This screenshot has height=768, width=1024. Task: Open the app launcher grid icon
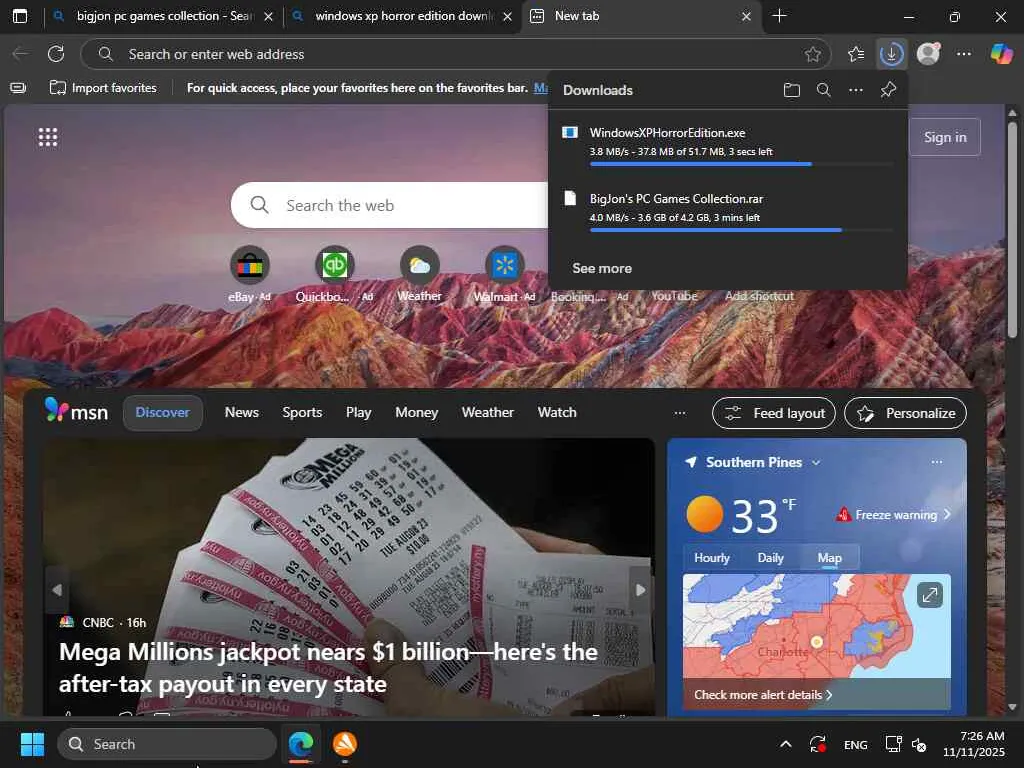[x=48, y=137]
